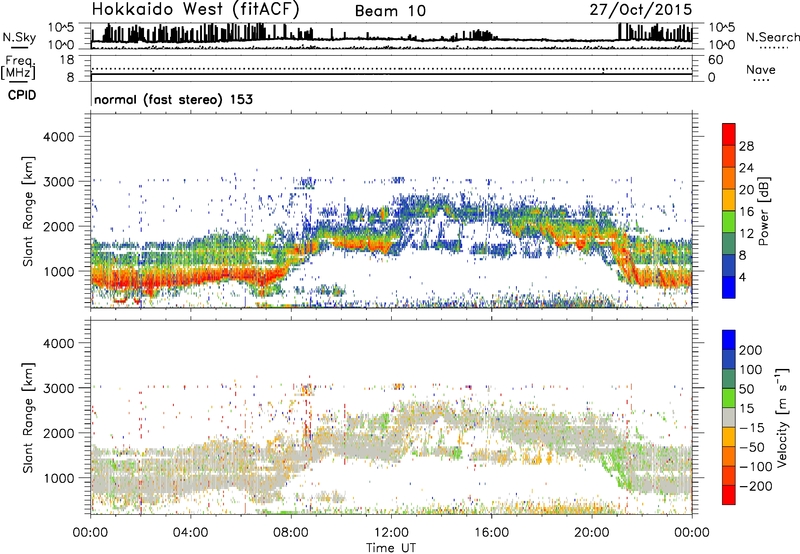This screenshot has height=554, width=800.
Task: Click the '1000' tick in Velocity panel
Action: click(59, 478)
